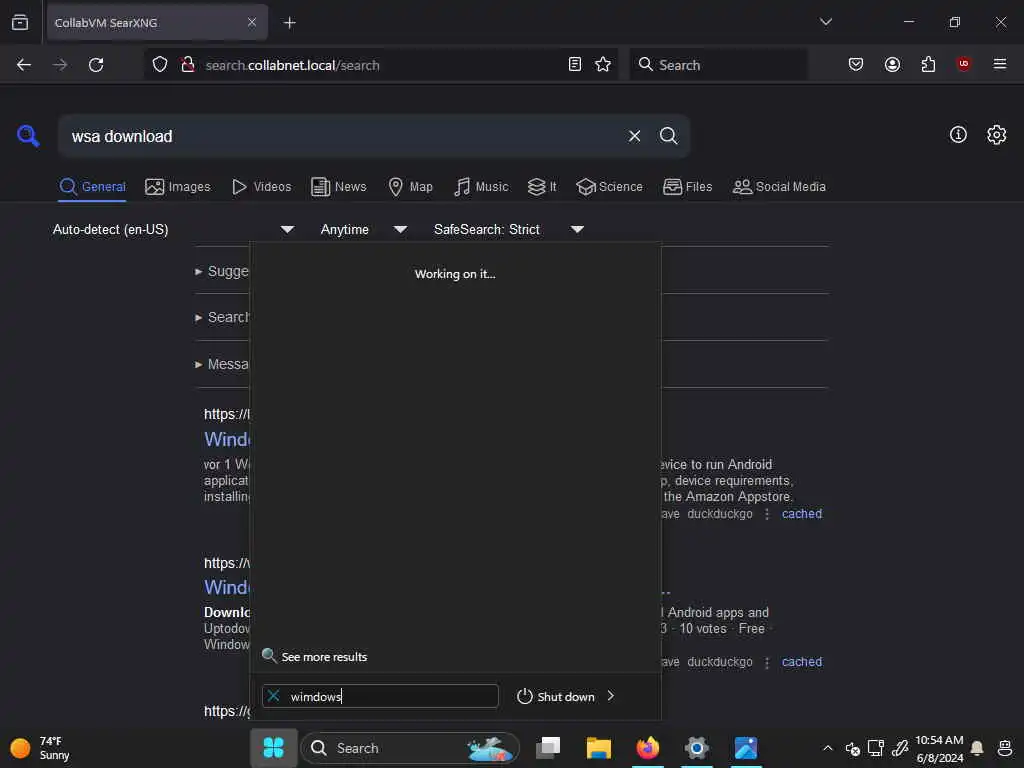The image size is (1024, 768).
Task: Open Firefox View icon
Action: [20, 22]
